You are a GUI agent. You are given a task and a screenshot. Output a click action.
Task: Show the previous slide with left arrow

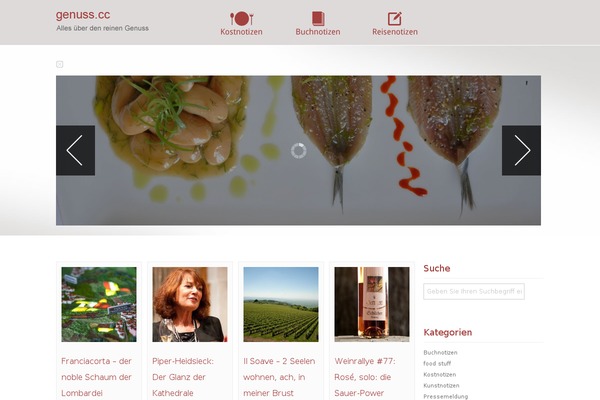click(x=75, y=150)
